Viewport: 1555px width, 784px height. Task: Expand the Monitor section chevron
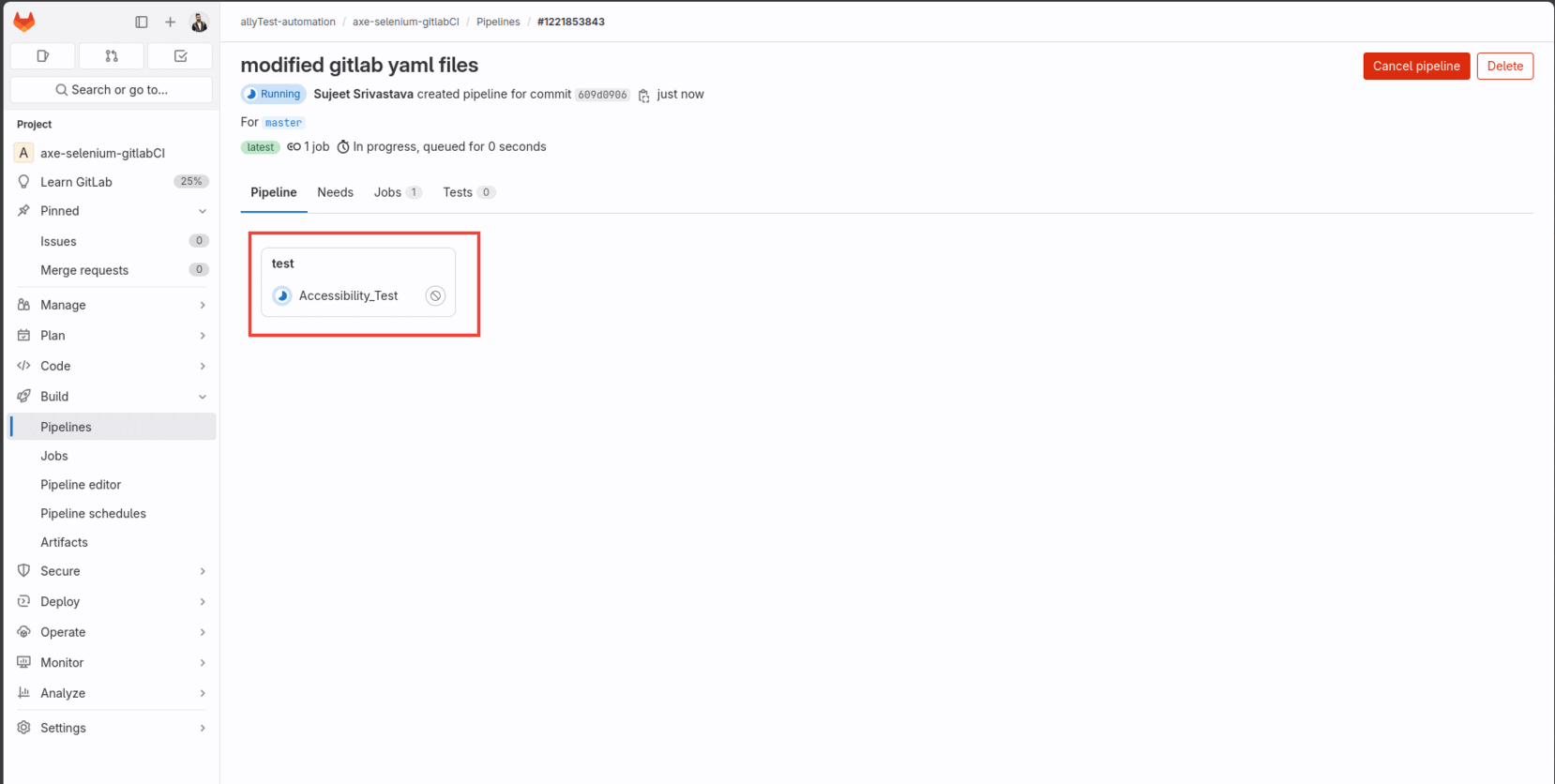[x=203, y=663]
